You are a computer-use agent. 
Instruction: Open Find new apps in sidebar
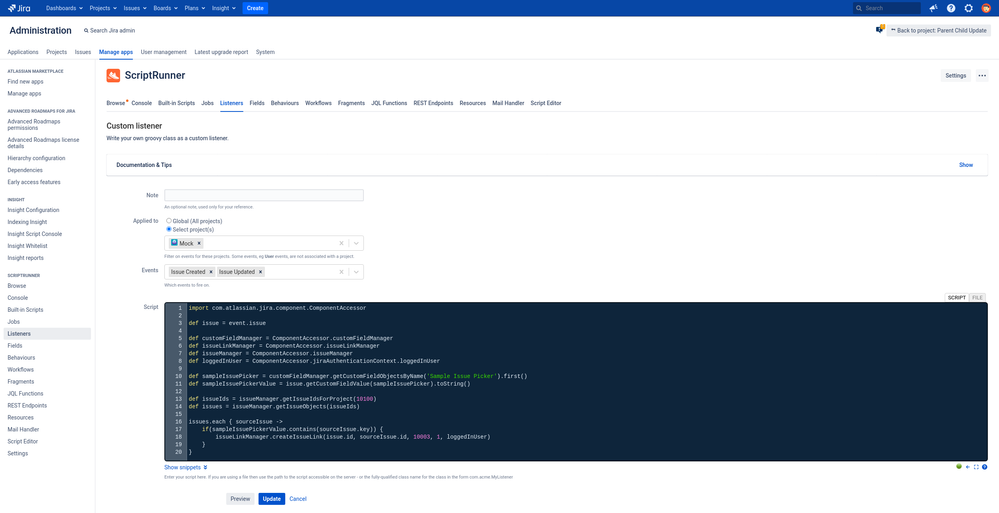[25, 82]
